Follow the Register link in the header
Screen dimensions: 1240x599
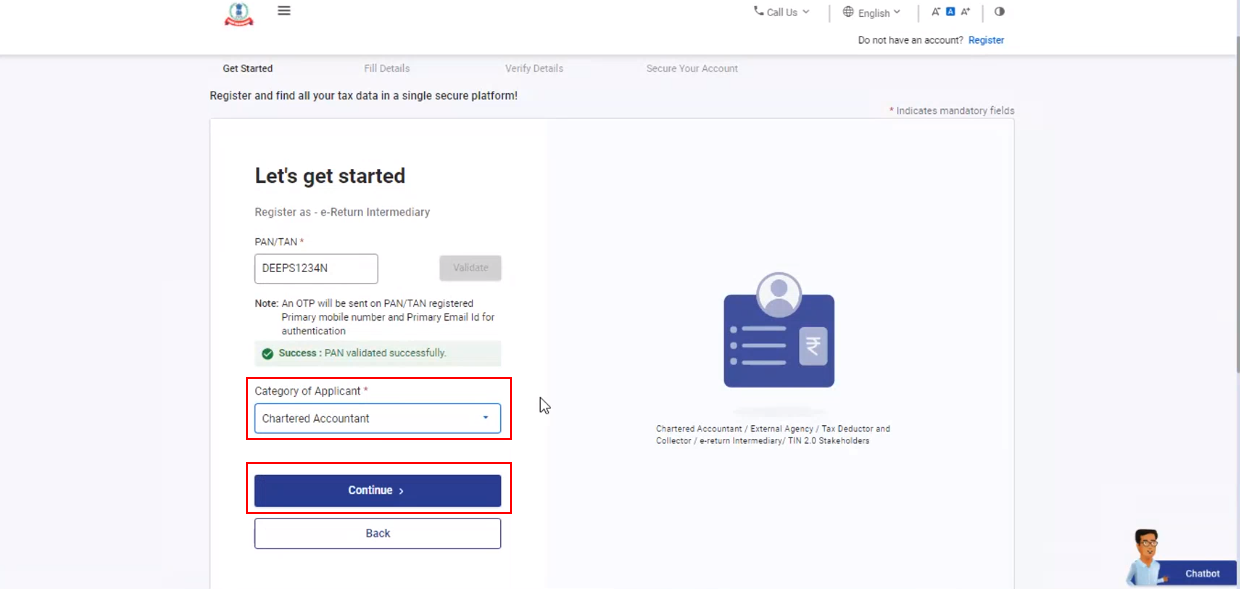click(x=986, y=40)
